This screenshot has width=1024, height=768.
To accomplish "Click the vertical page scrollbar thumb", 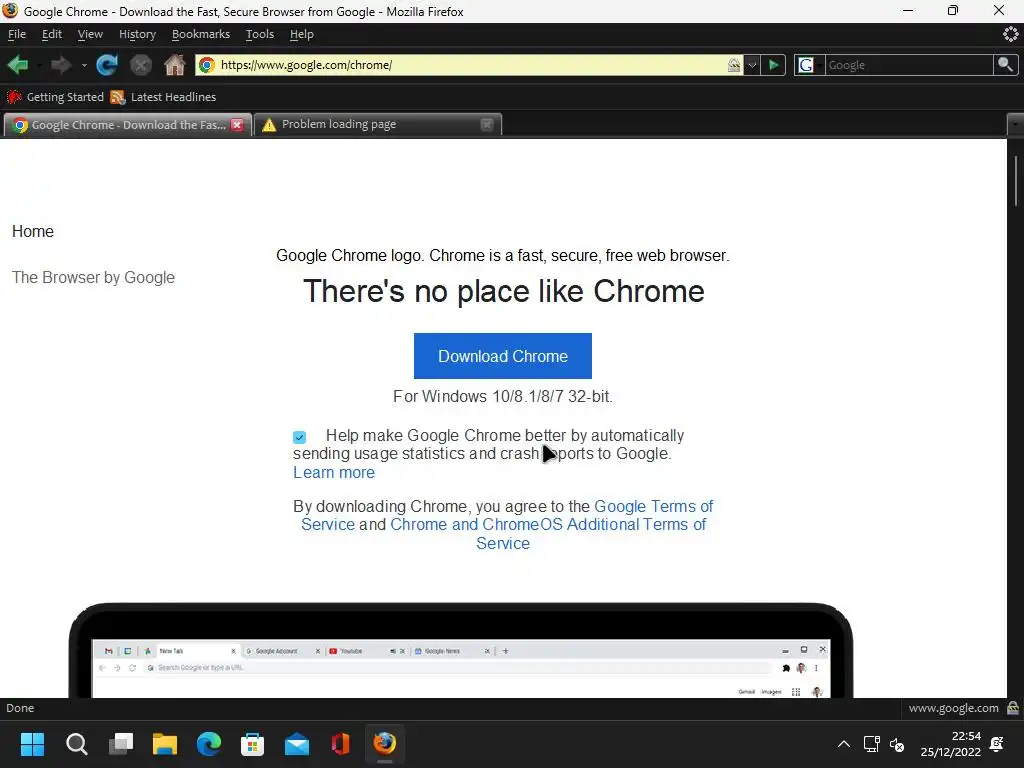I will 1016,181.
